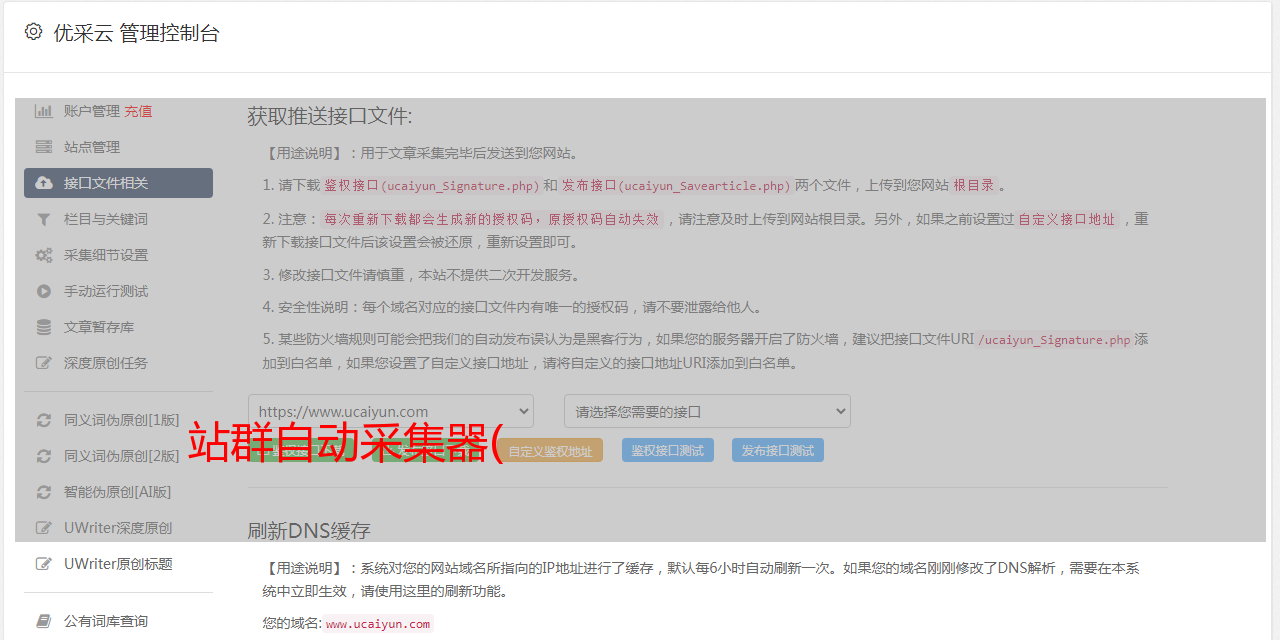Click the 鉴权接口(ucaiyun_Signature.php) code text
The height and width of the screenshot is (640, 1280).
431,186
